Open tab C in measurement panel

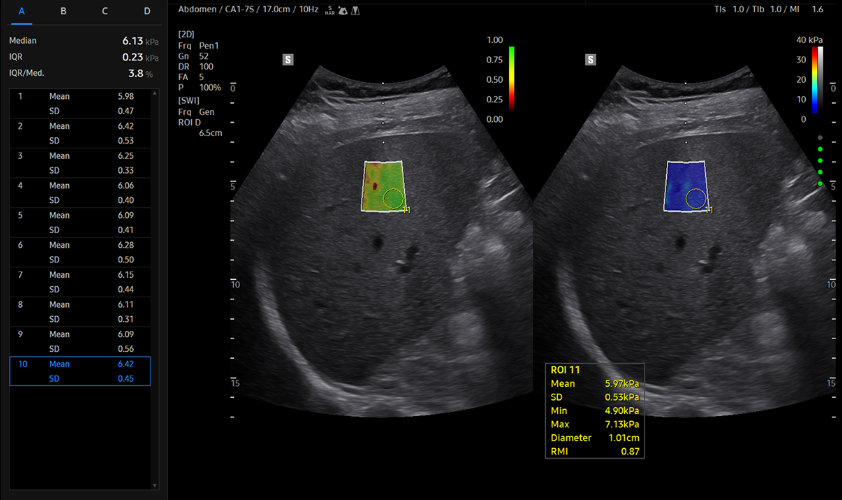pyautogui.click(x=105, y=11)
